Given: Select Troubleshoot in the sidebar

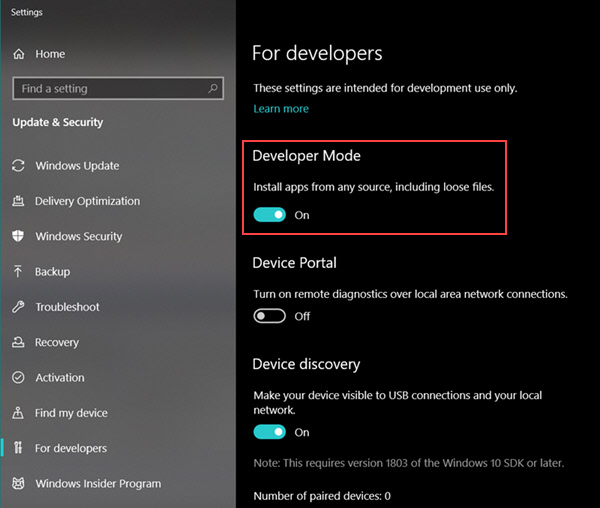Looking at the screenshot, I should (x=67, y=307).
